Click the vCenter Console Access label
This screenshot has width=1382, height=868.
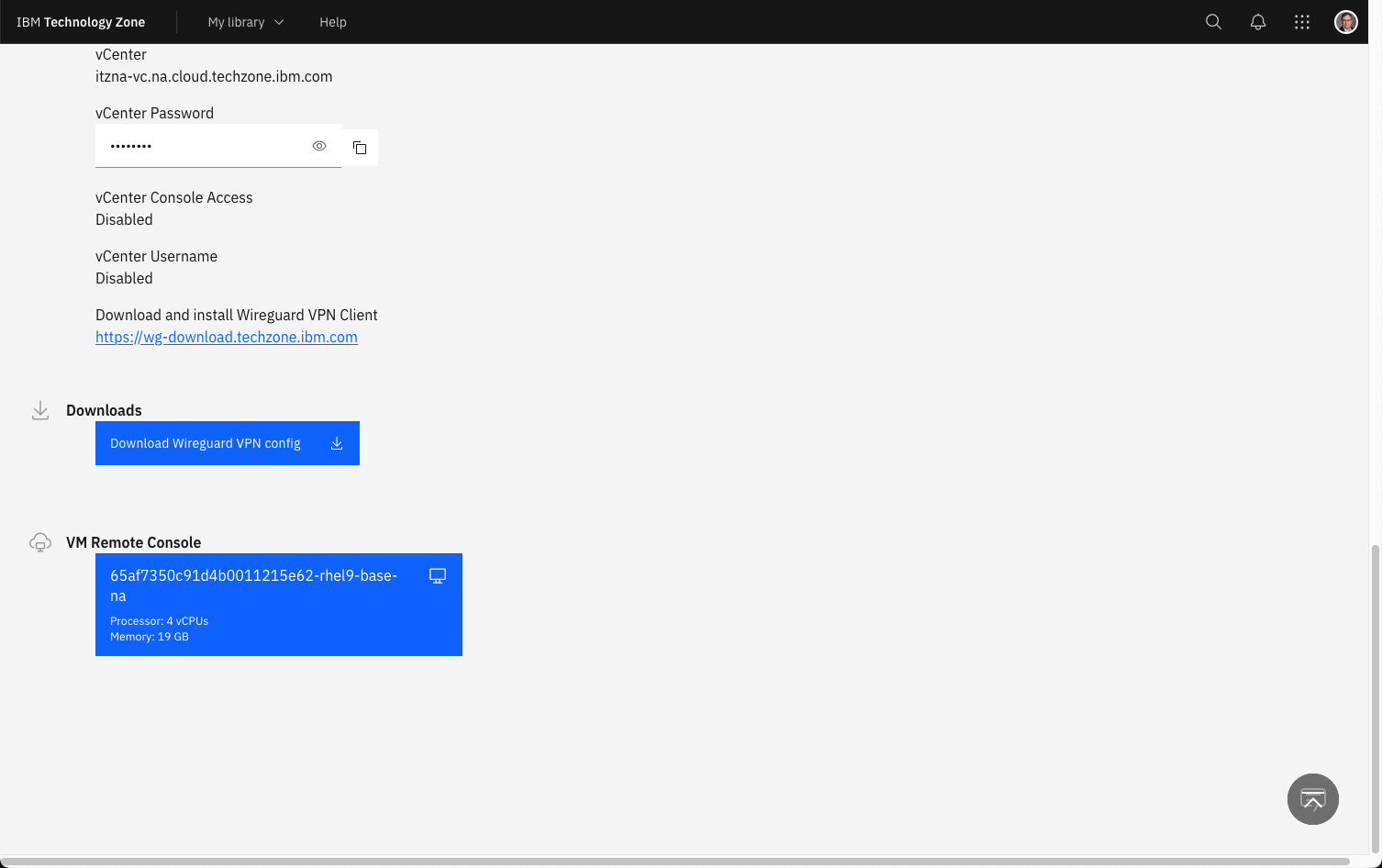[174, 197]
